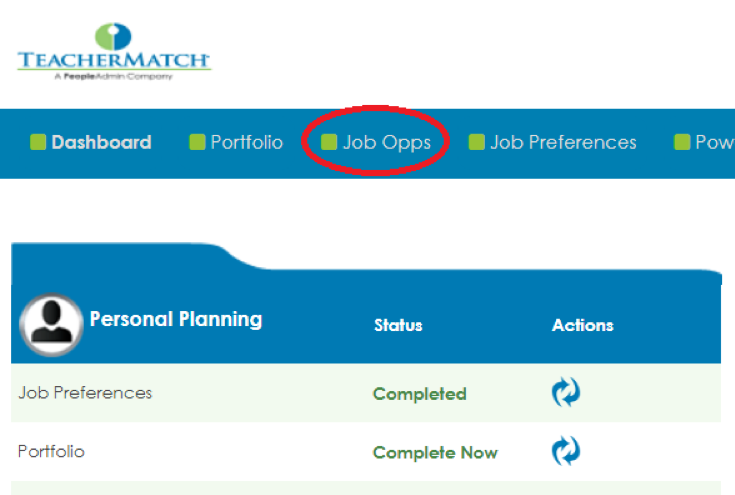Click the refresh icon for Portfolio row
The height and width of the screenshot is (495, 735).
click(x=566, y=452)
